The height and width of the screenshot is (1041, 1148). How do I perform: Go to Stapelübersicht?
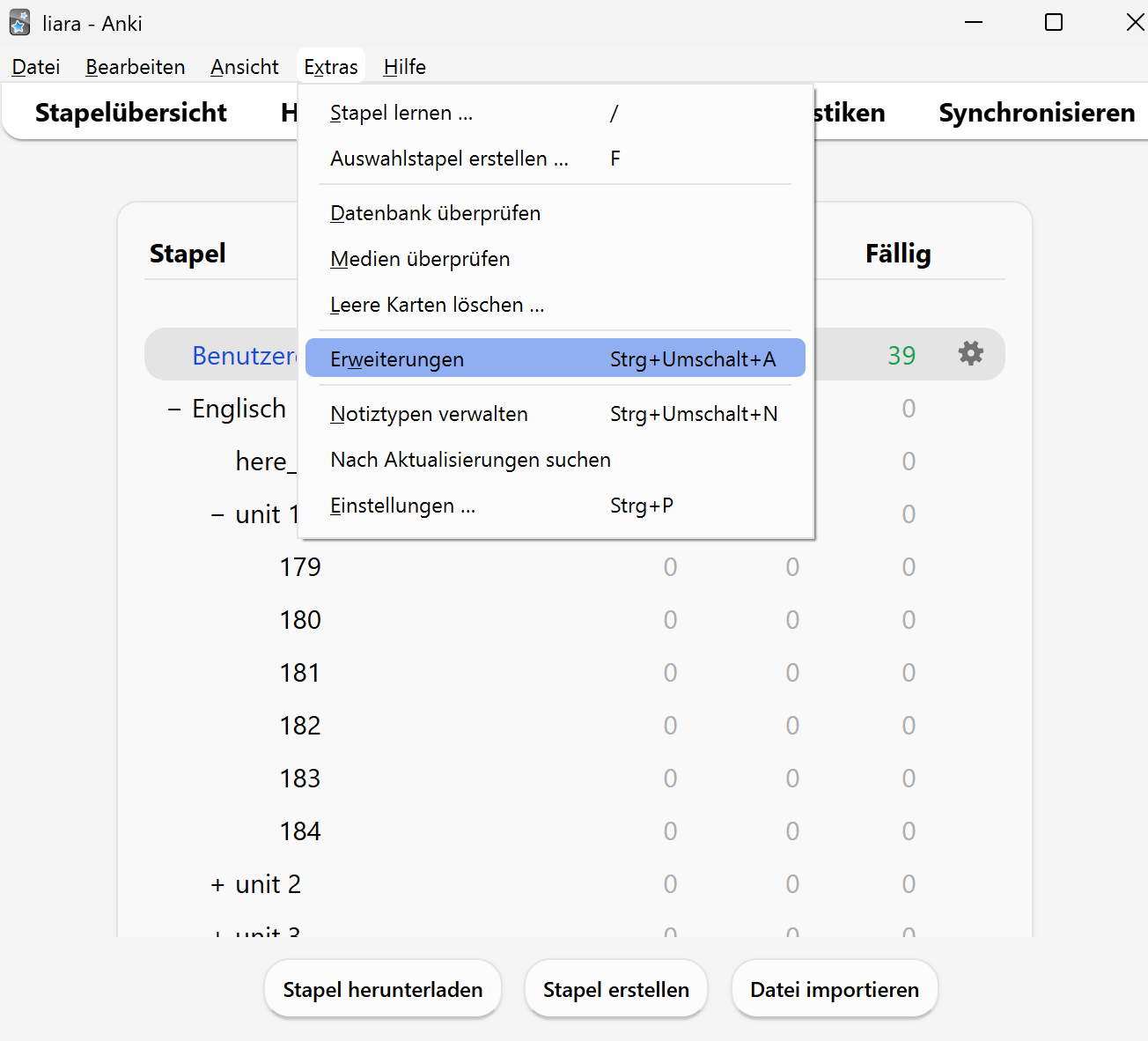(x=131, y=113)
